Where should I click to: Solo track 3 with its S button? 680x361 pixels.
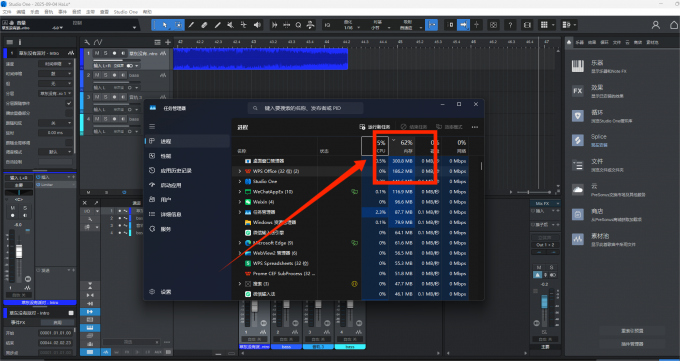coord(105,97)
